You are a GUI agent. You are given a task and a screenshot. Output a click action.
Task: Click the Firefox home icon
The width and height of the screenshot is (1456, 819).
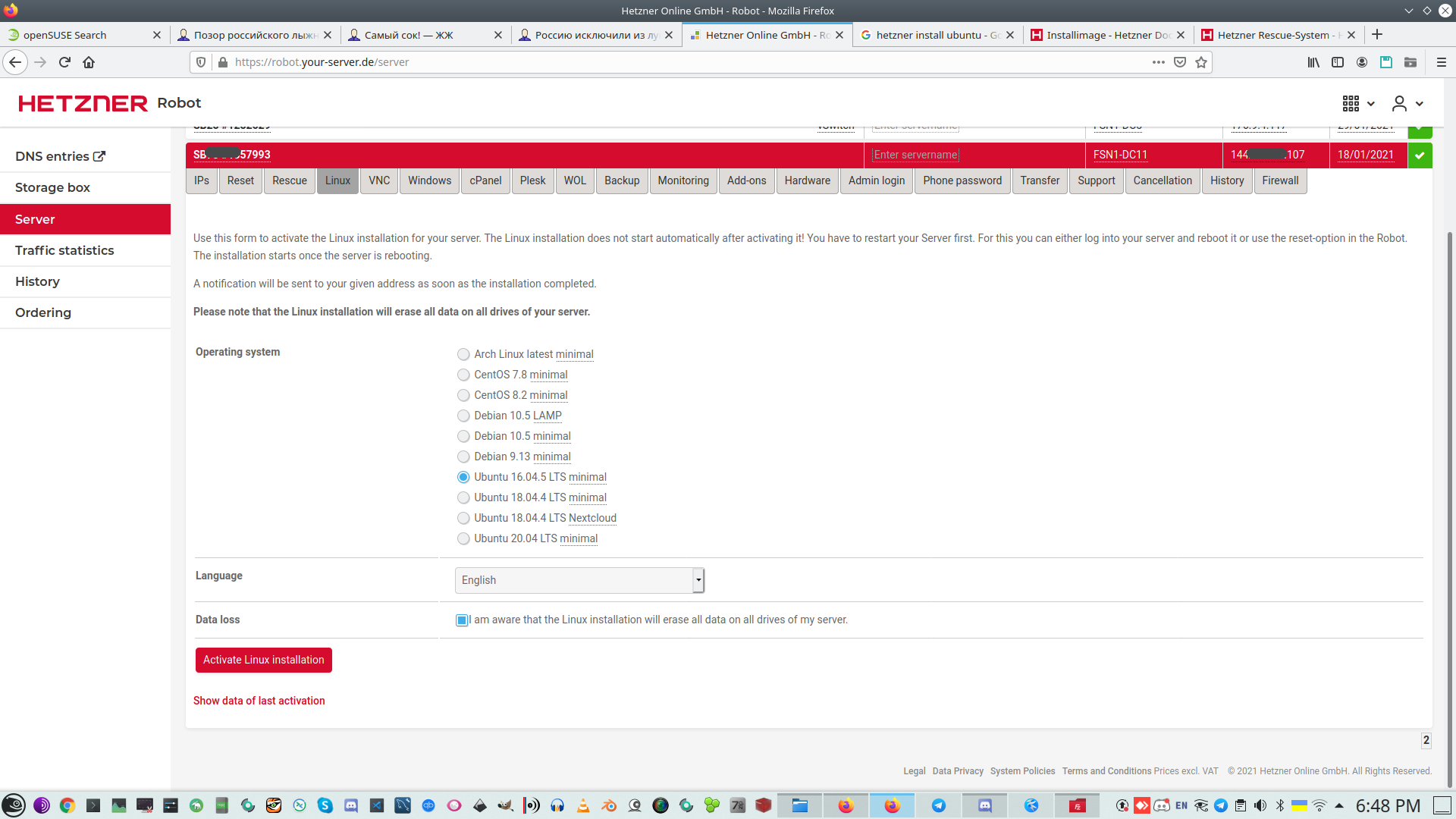pyautogui.click(x=89, y=62)
